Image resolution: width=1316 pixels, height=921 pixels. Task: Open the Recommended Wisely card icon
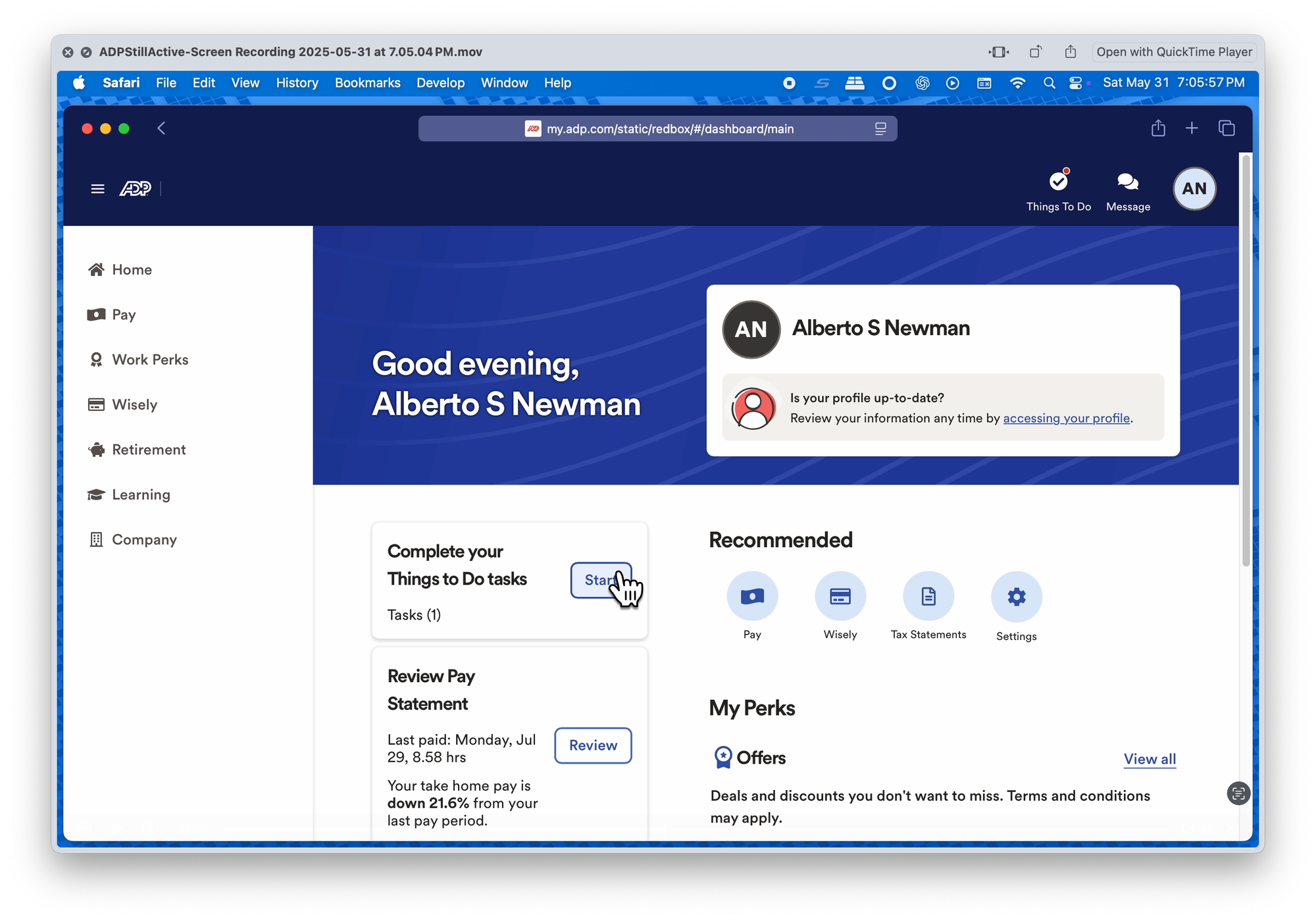click(840, 596)
